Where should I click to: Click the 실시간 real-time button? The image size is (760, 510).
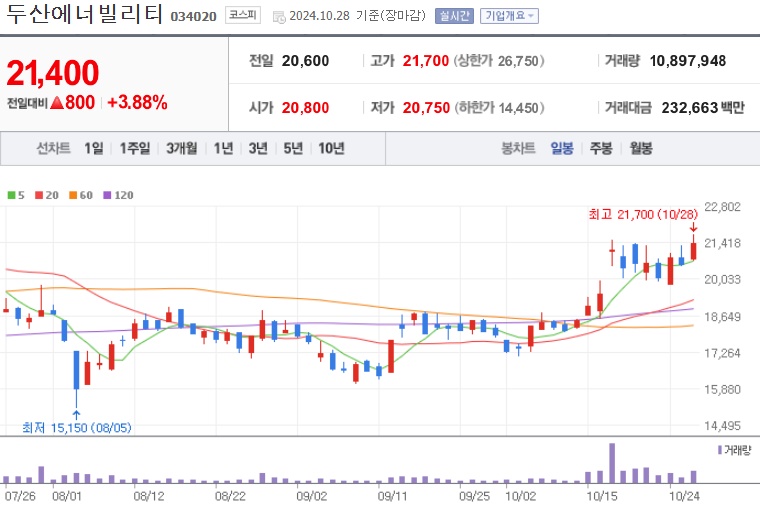(x=454, y=16)
